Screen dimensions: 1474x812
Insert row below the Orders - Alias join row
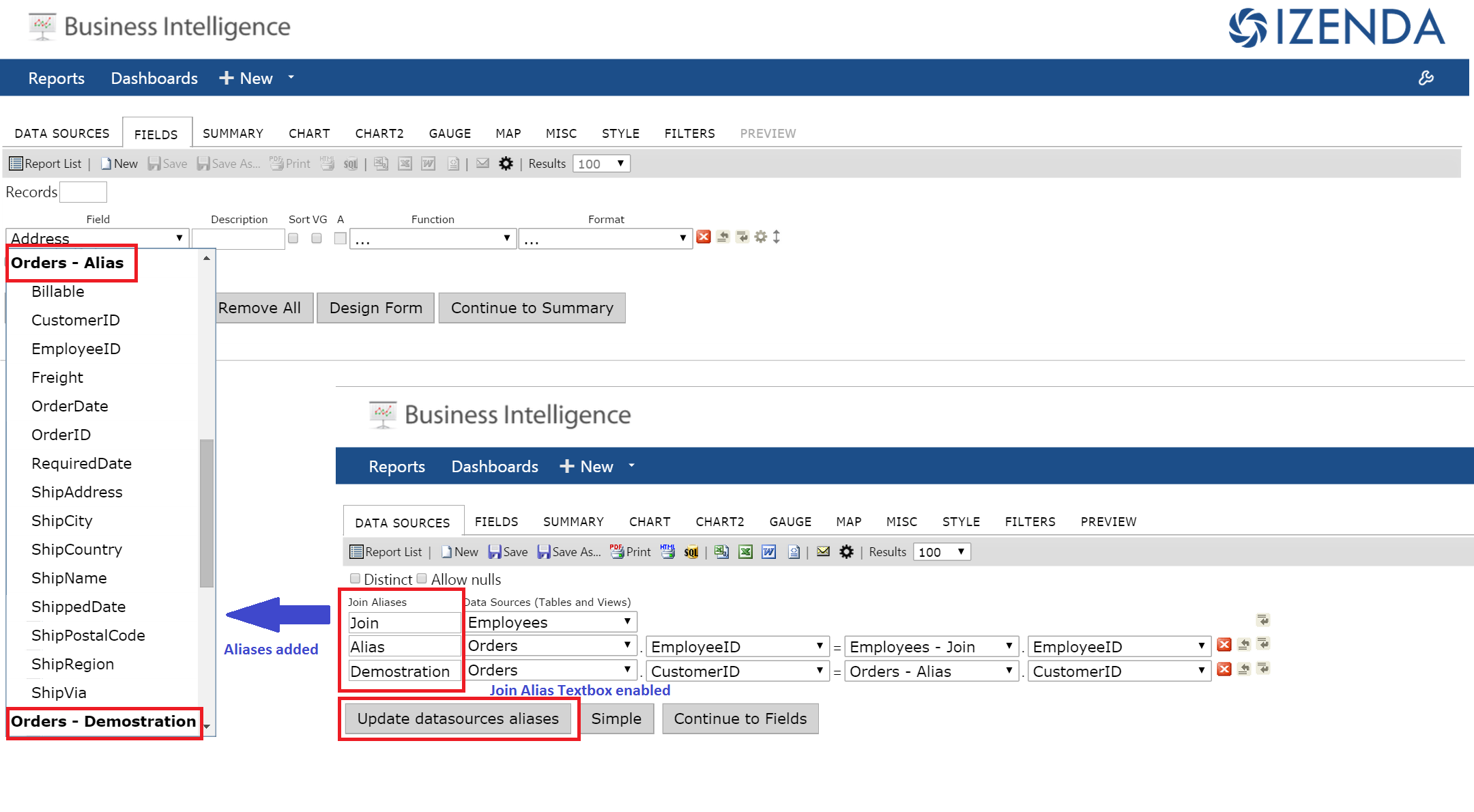click(1263, 669)
